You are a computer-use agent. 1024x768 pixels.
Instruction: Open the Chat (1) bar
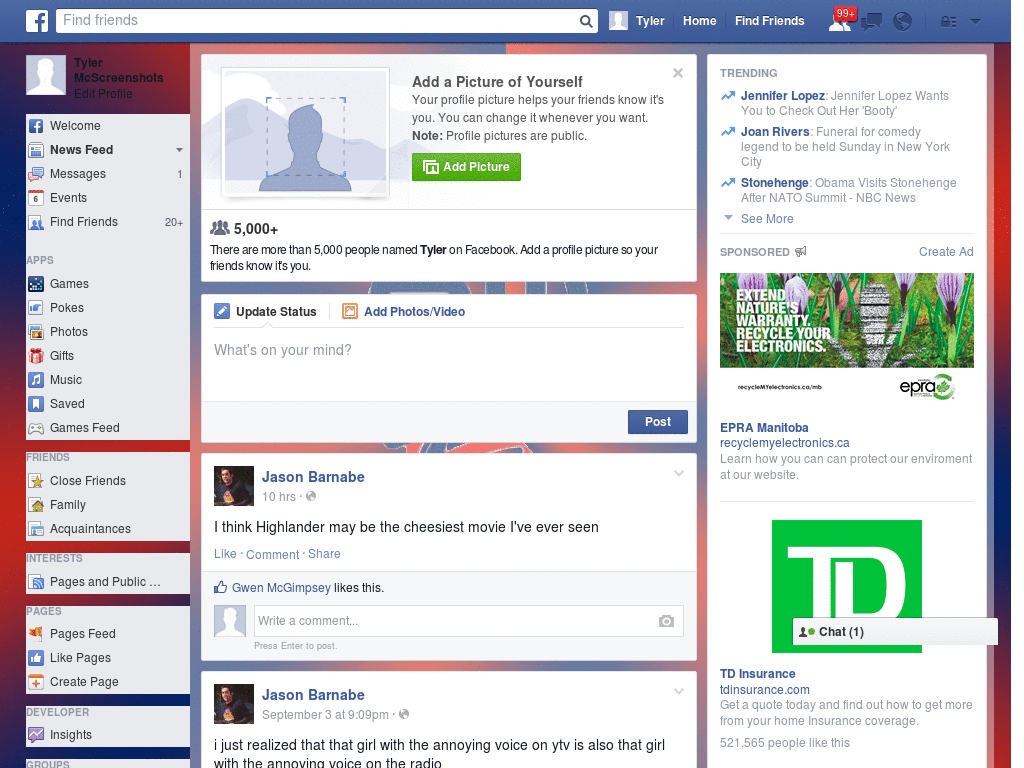tap(895, 632)
